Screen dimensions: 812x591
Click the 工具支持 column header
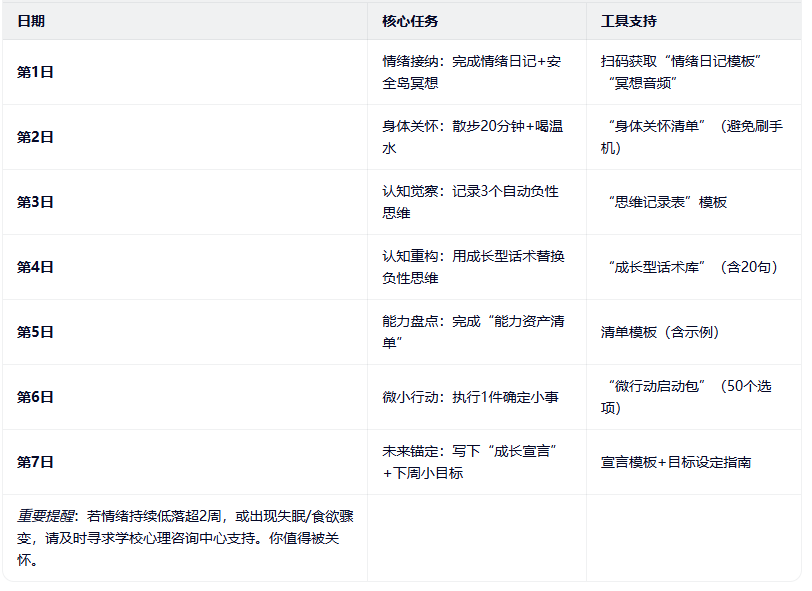(629, 21)
